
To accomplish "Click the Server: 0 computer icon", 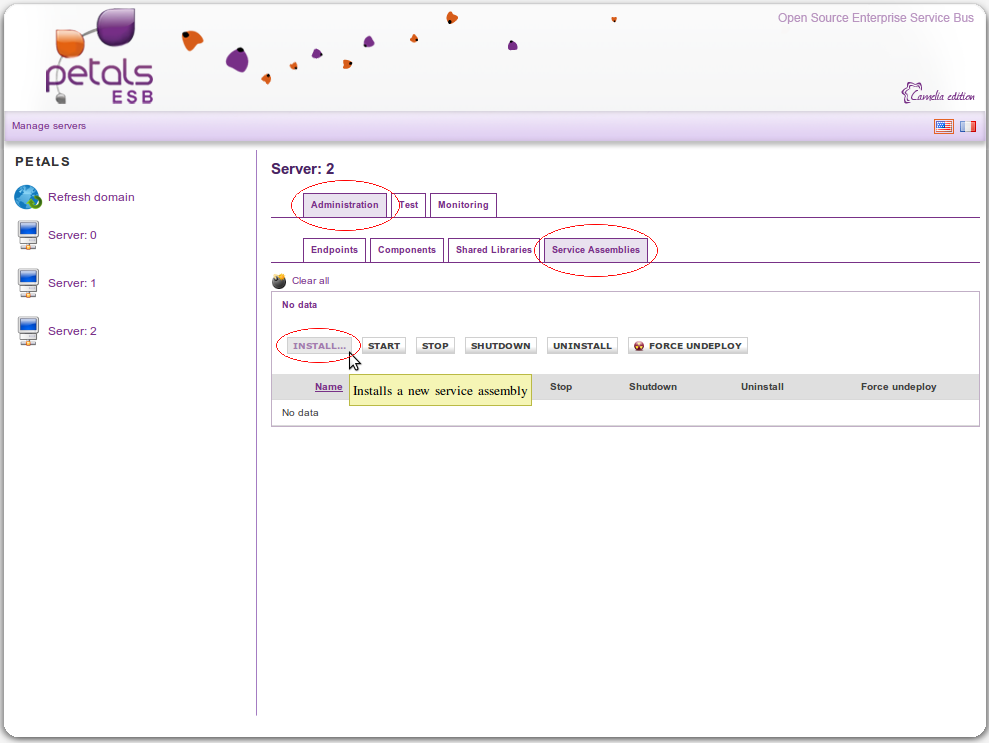I will pos(28,236).
